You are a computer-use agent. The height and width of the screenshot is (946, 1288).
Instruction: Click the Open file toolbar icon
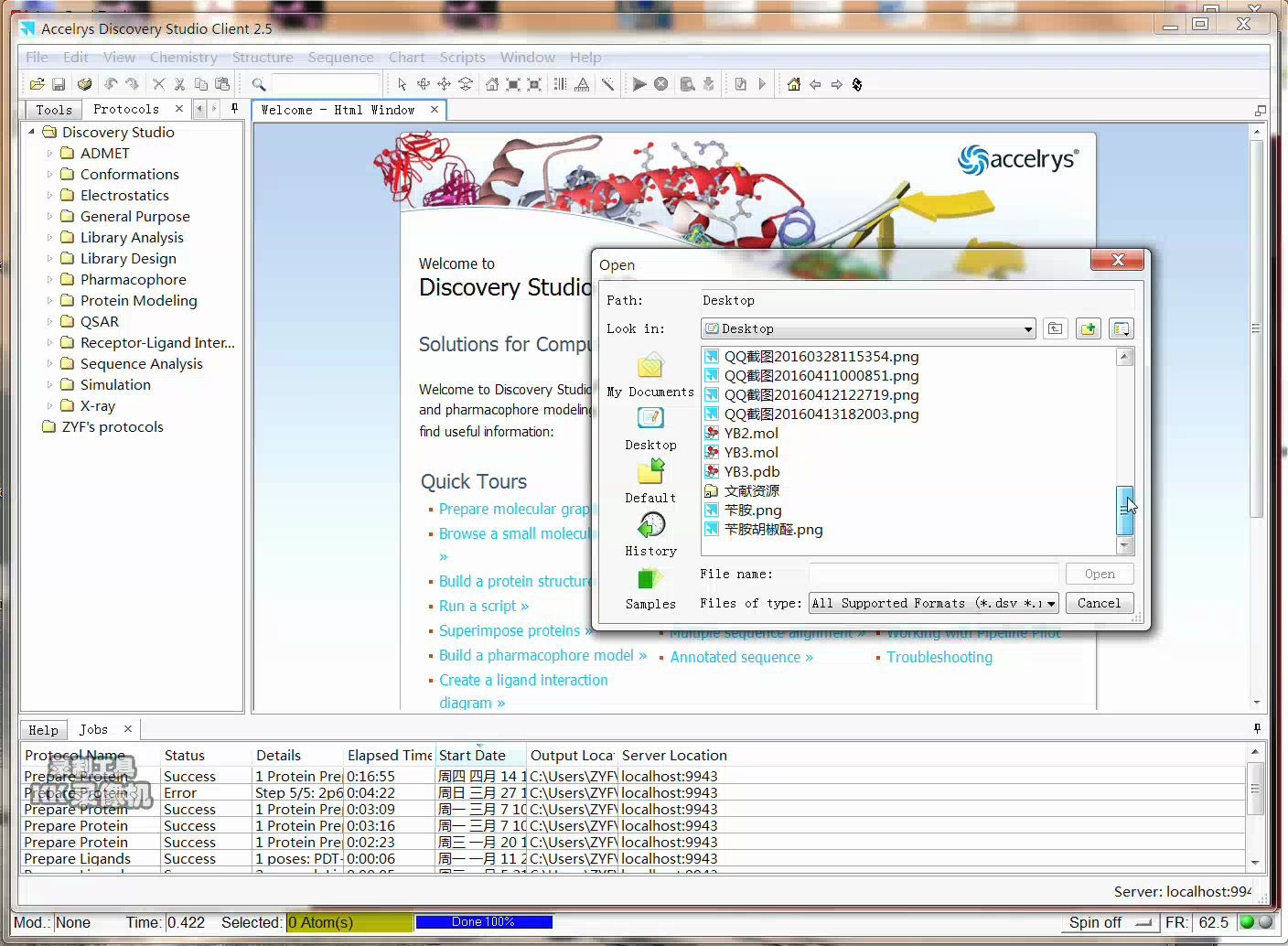(x=38, y=84)
